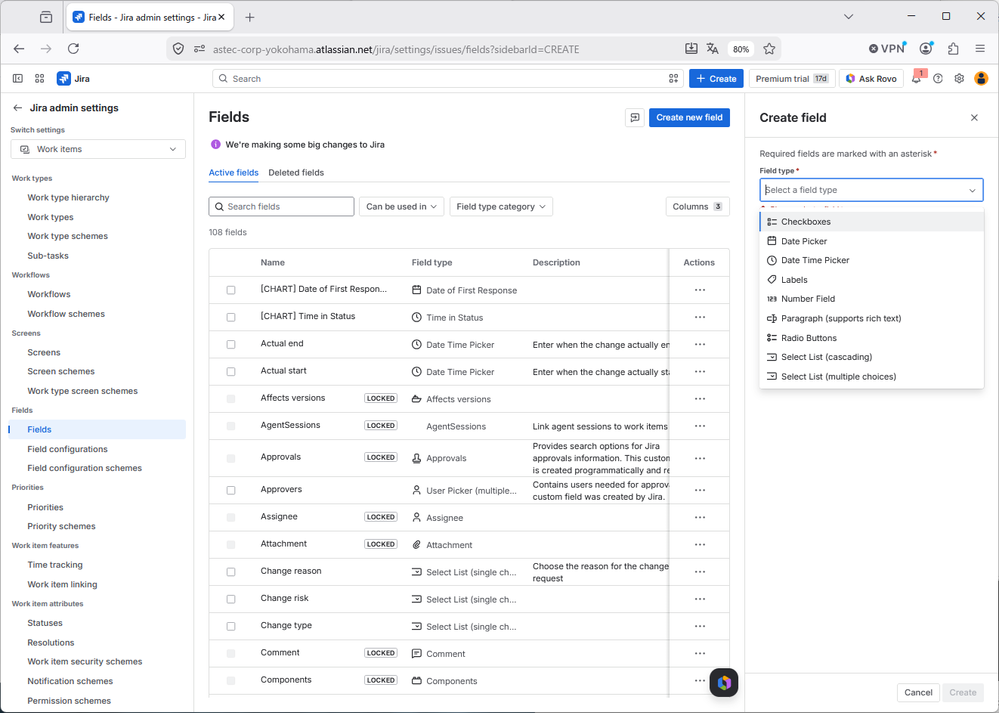Switch to the Deleted fields tab
Viewport: 999px width, 713px height.
[296, 173]
